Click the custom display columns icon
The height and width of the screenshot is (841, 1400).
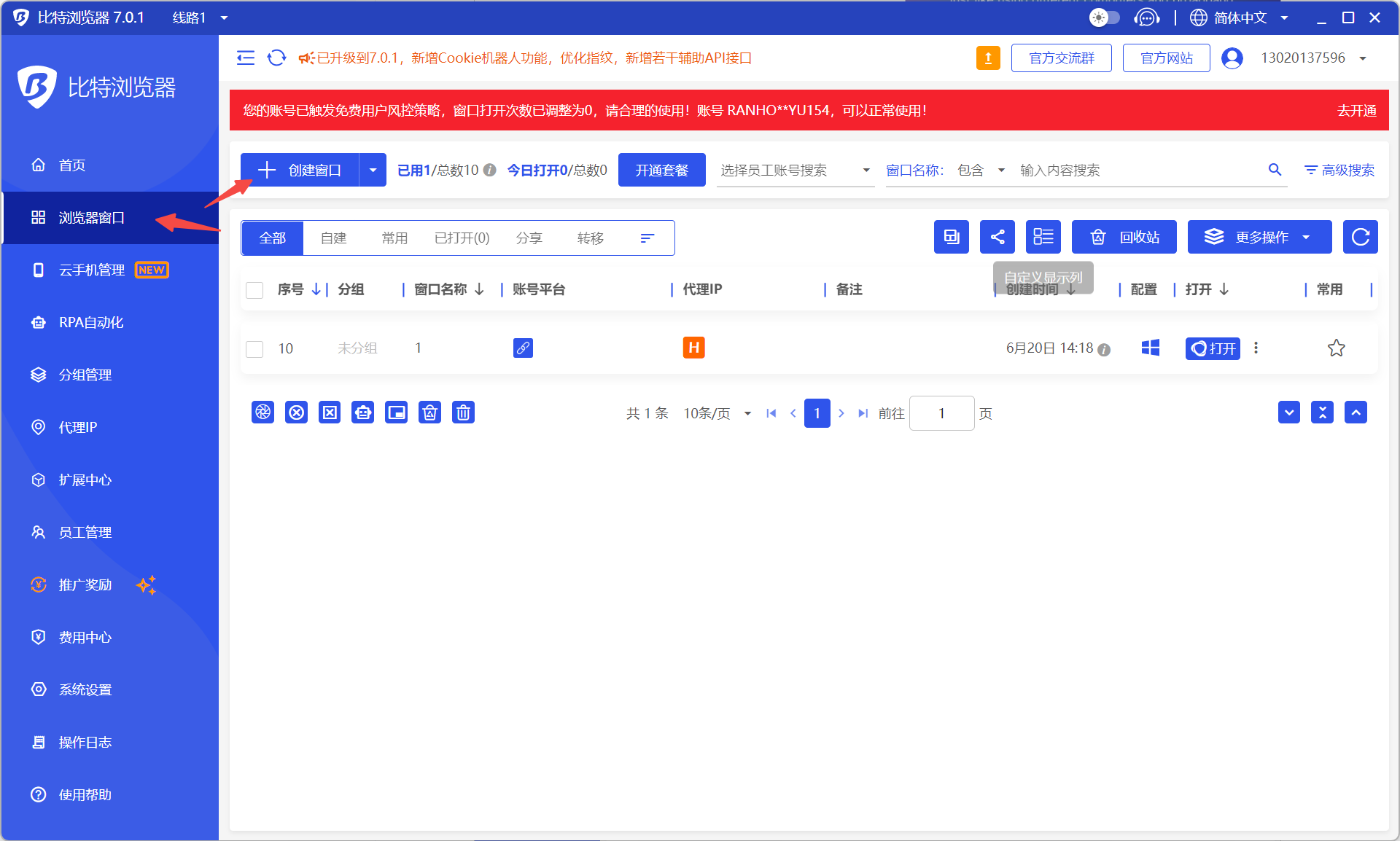[1043, 237]
